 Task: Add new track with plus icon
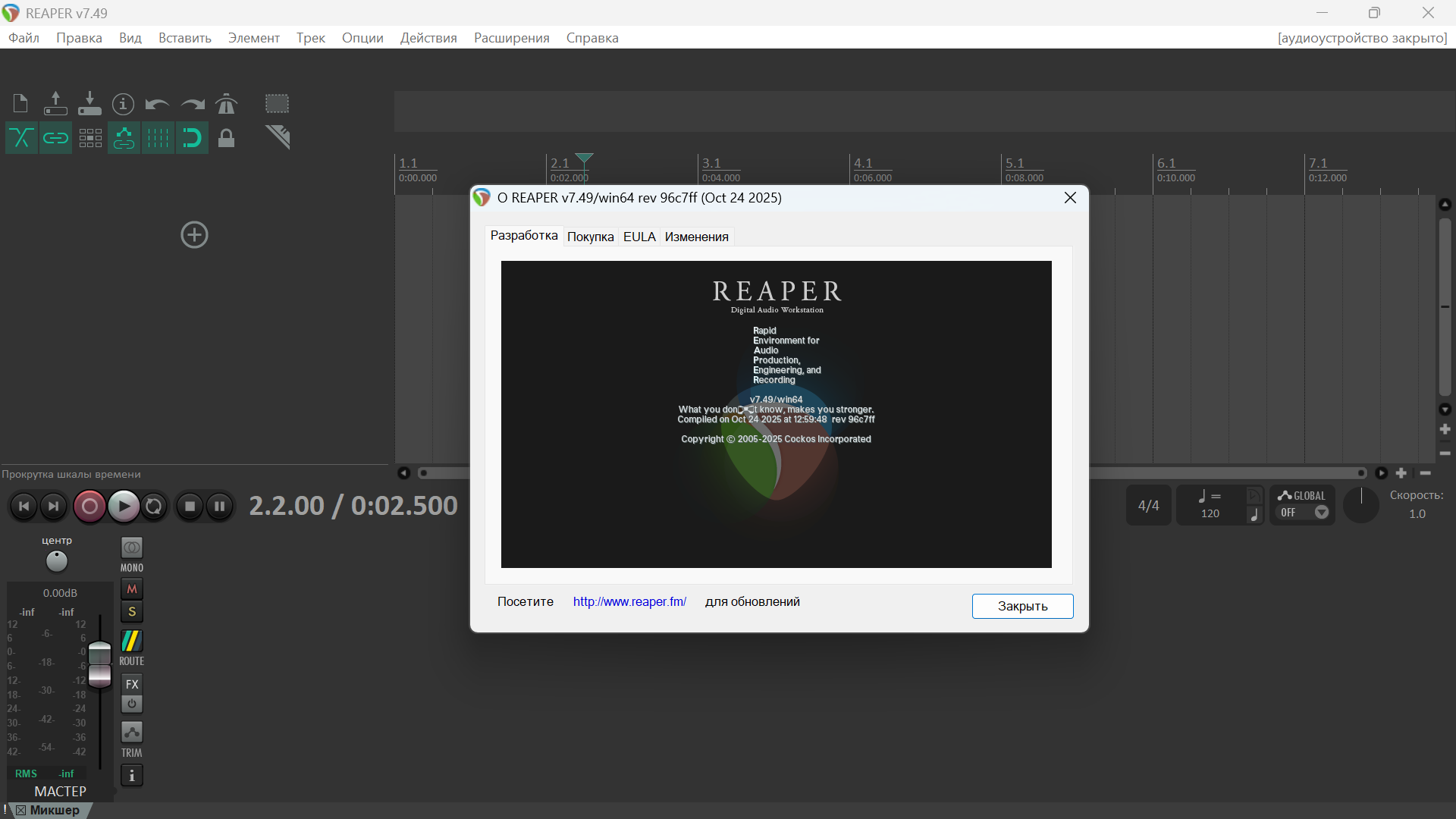pos(194,235)
